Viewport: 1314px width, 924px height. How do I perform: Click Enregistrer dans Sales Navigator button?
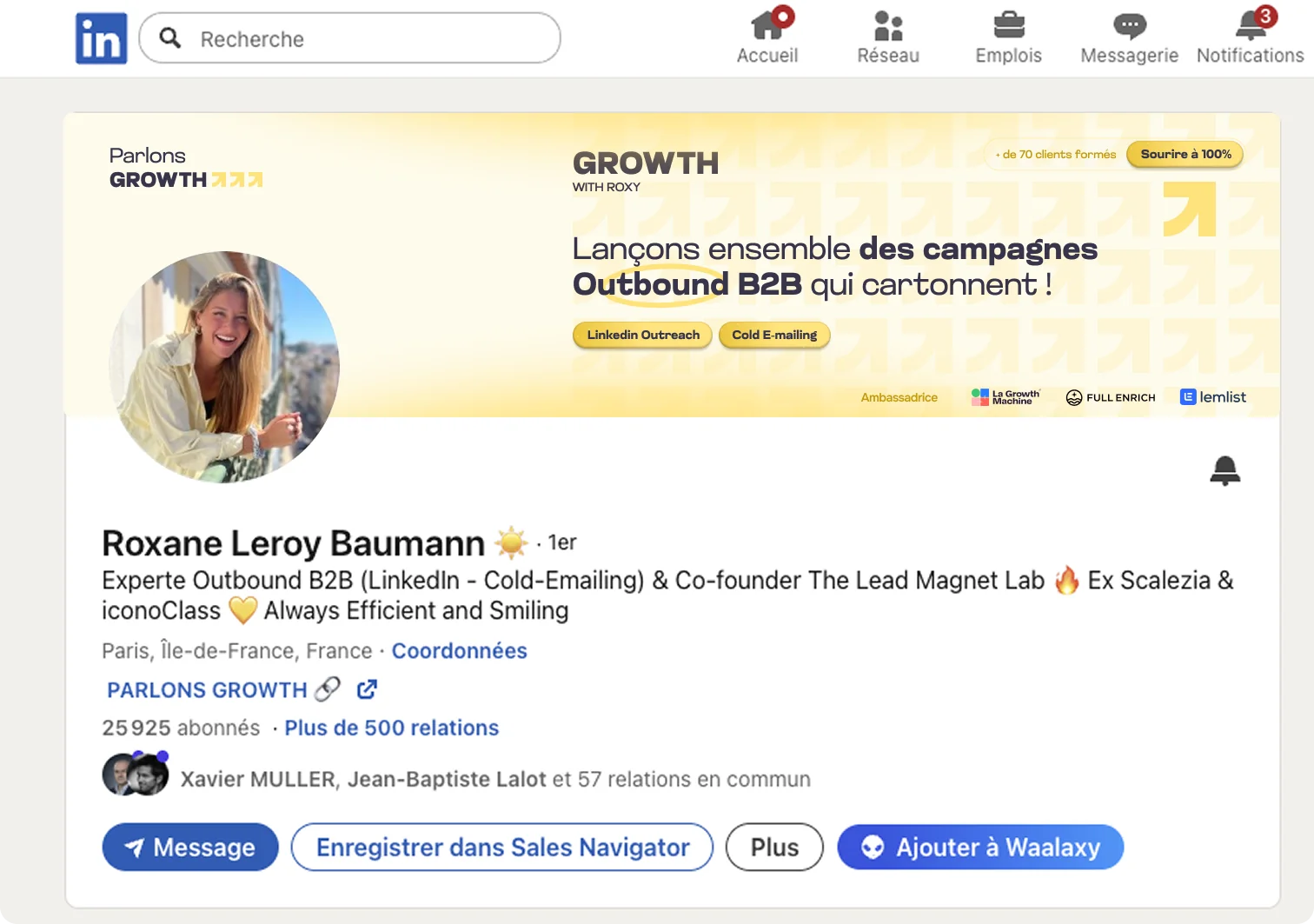tap(502, 848)
